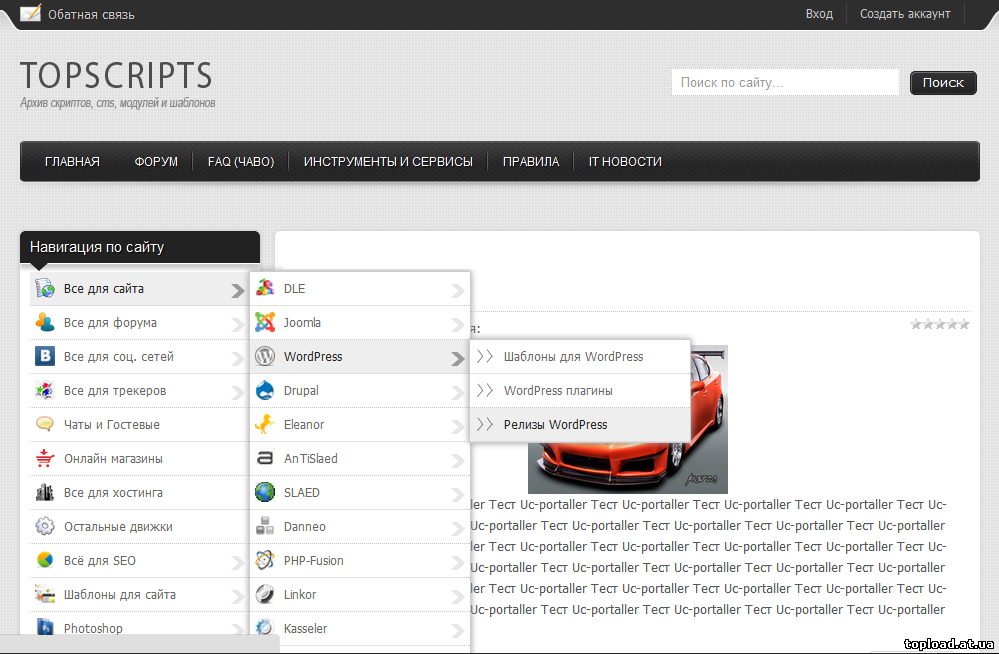The image size is (999, 654).
Task: Click the Linkor text in submenu
Action: pos(299,594)
